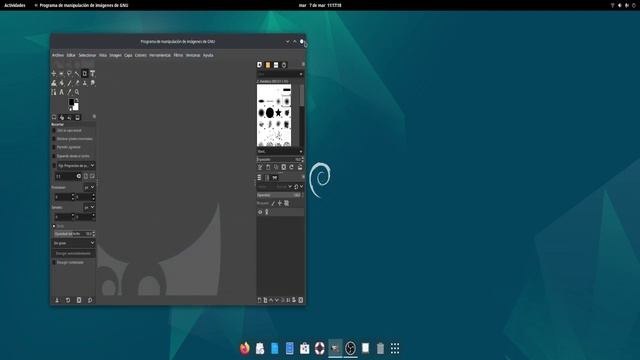The image size is (640, 360).
Task: Toggle layer visibility eye icon
Action: click(260, 212)
